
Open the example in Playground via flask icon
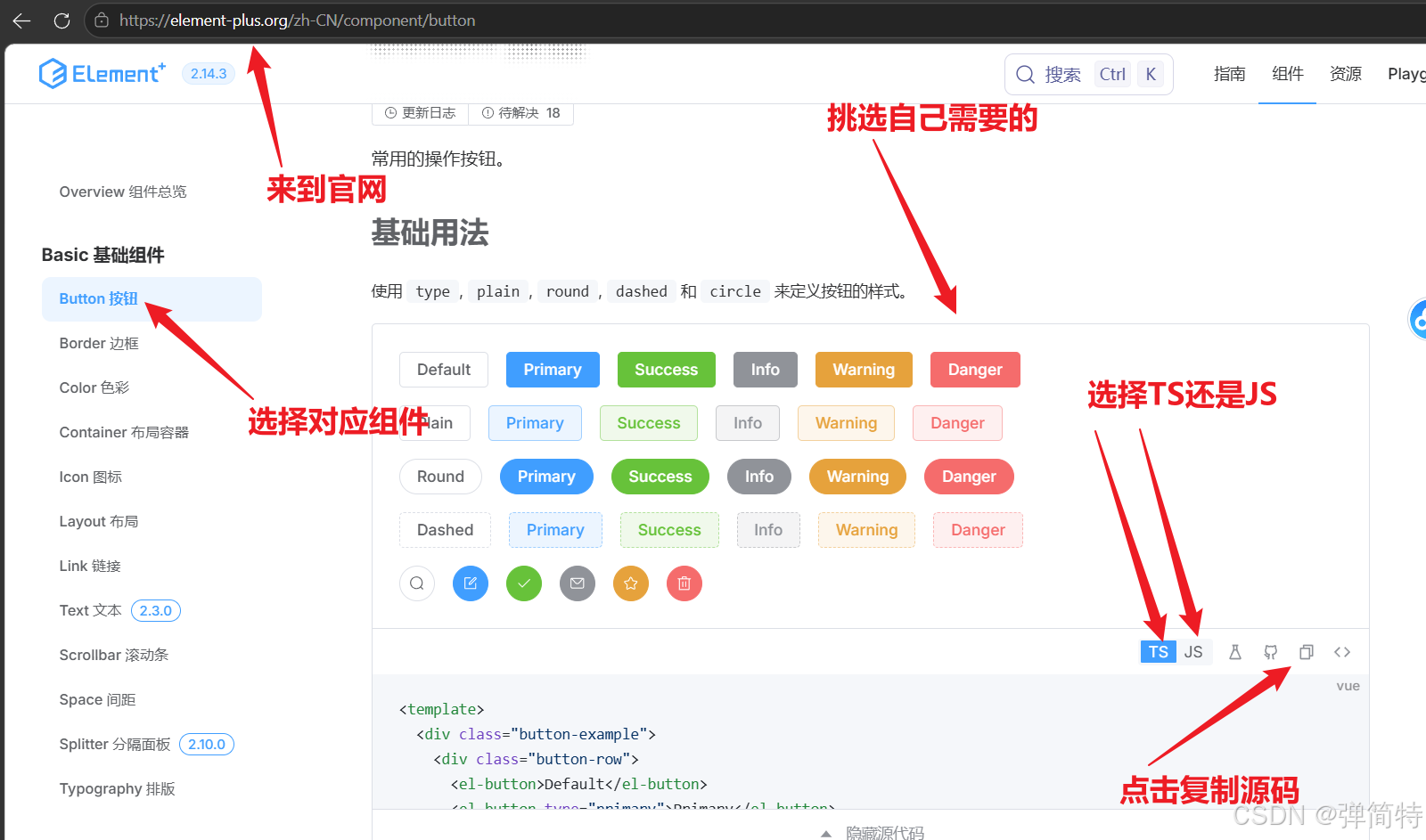[1235, 652]
